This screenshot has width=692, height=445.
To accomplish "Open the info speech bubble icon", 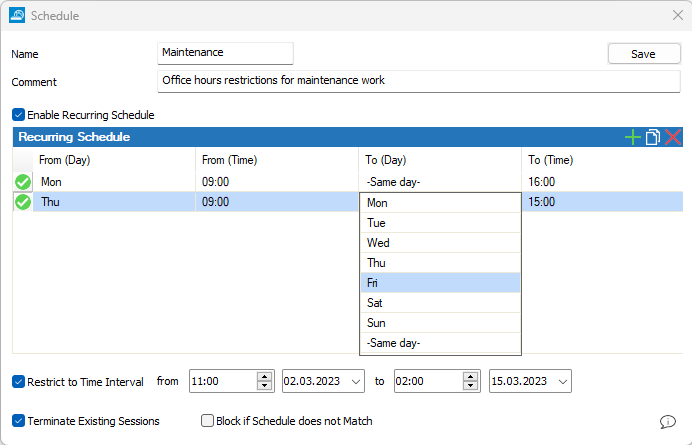I will coord(668,422).
